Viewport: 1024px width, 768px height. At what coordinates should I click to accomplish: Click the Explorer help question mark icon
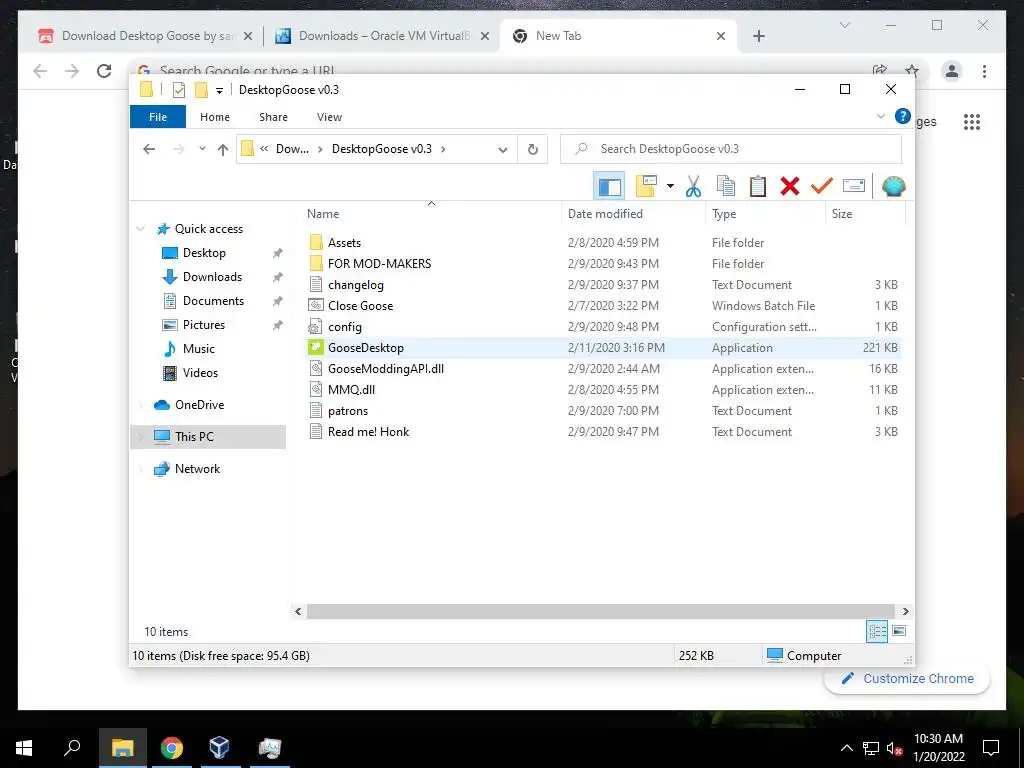(903, 116)
